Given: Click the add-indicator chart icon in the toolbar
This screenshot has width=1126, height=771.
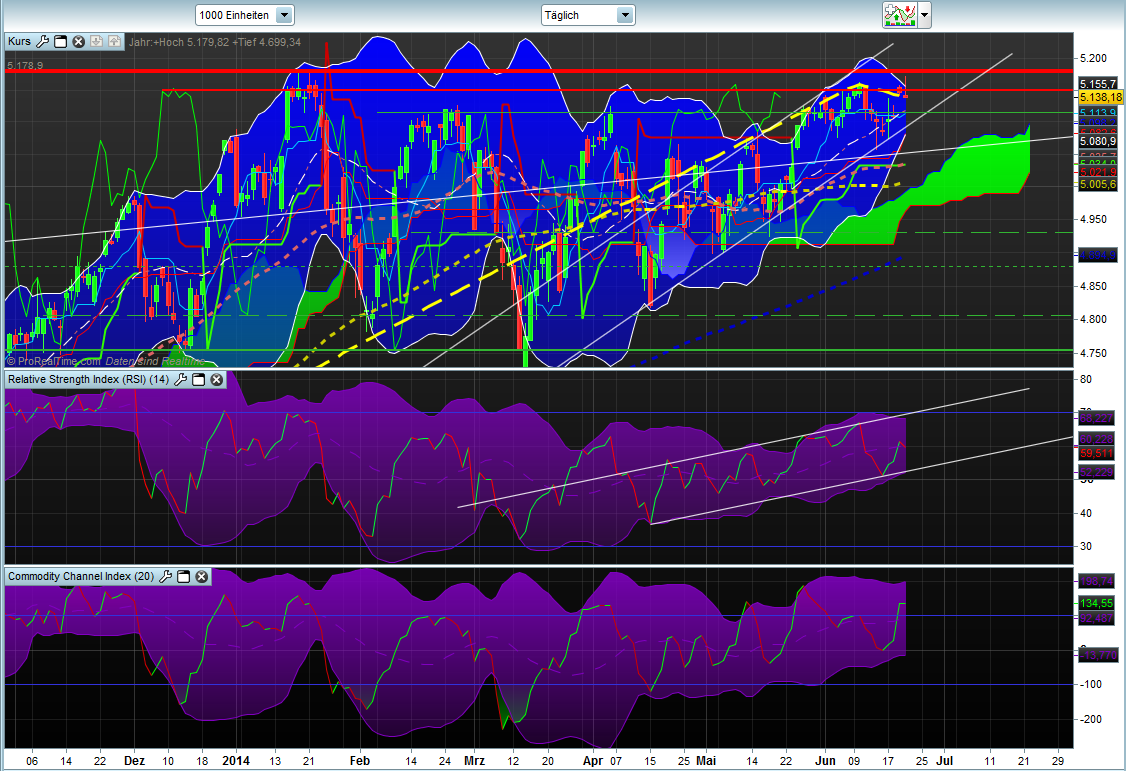Looking at the screenshot, I should tap(899, 16).
